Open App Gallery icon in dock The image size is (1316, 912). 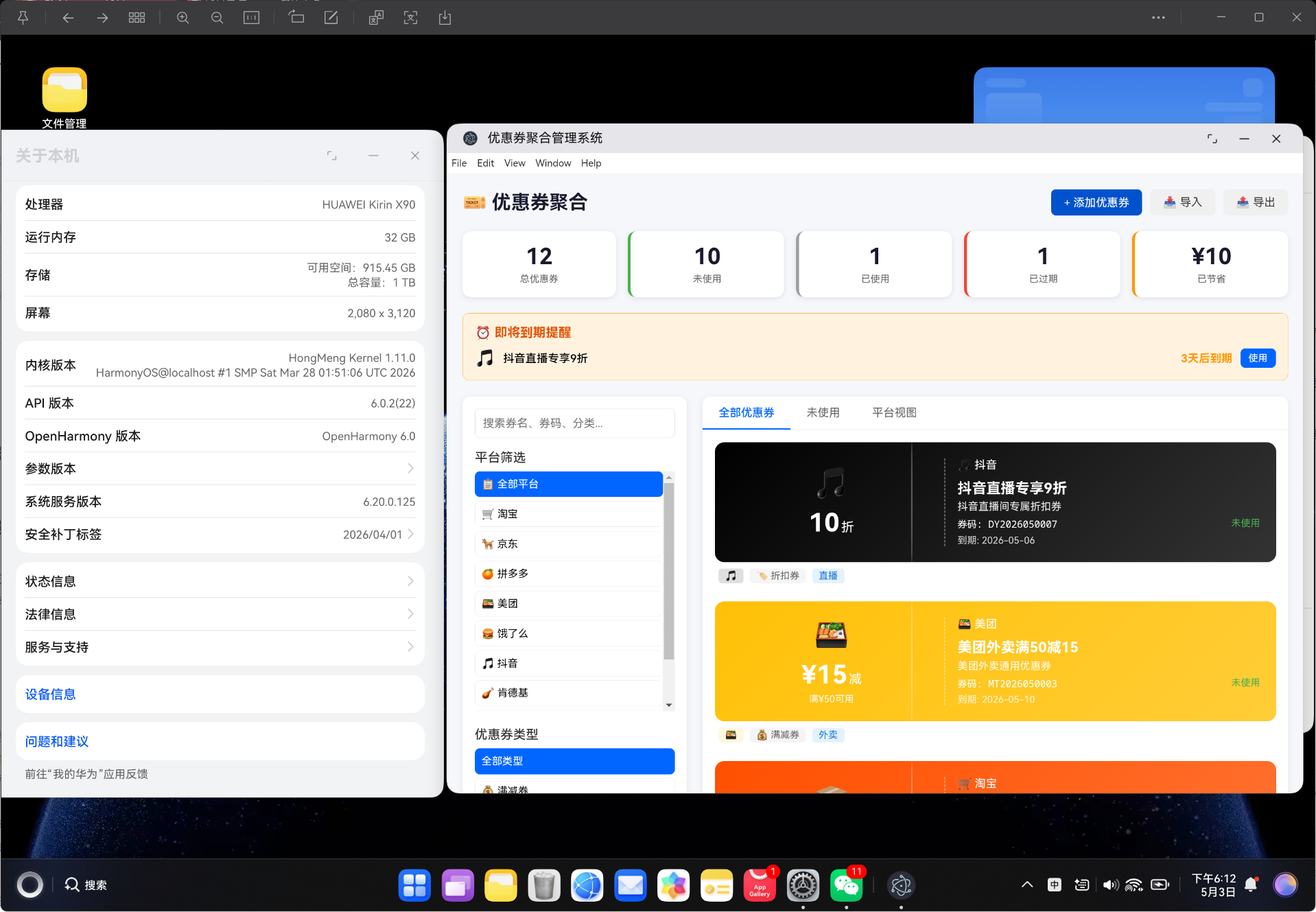[760, 885]
